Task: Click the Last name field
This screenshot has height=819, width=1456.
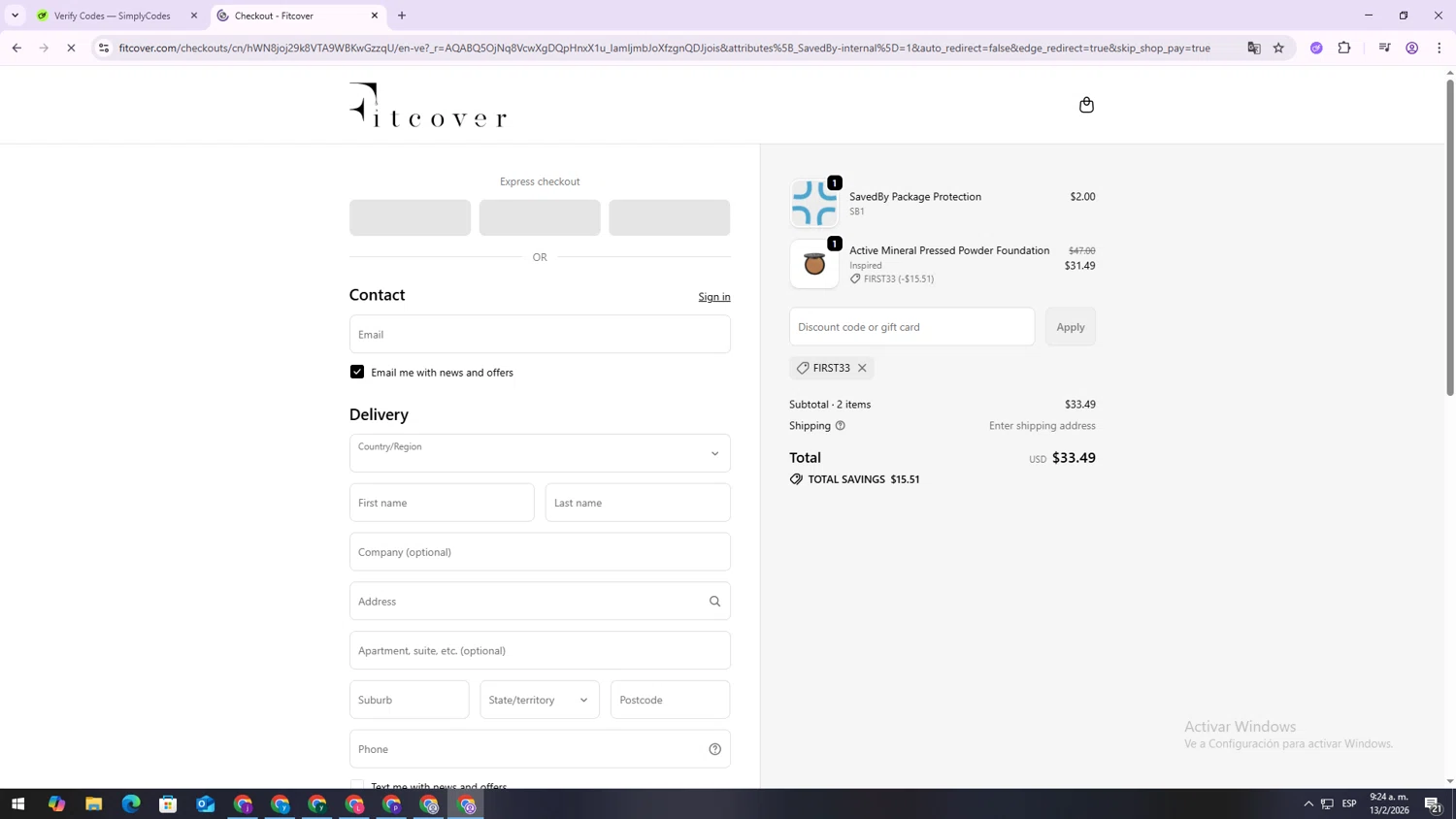Action: pyautogui.click(x=638, y=503)
